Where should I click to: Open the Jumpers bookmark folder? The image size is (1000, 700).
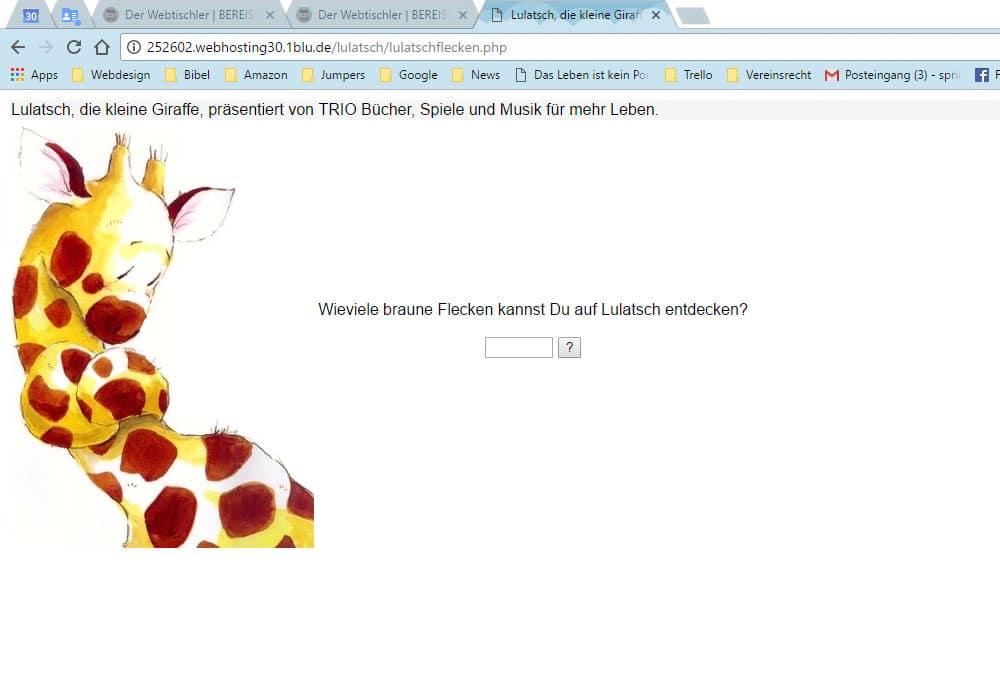pos(334,75)
